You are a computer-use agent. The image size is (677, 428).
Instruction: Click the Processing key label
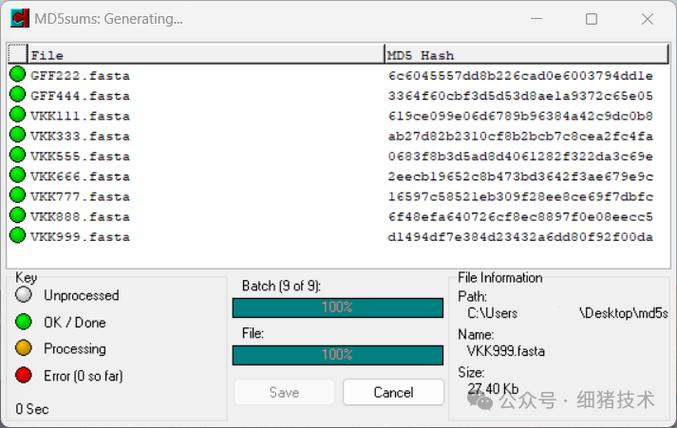click(75, 349)
